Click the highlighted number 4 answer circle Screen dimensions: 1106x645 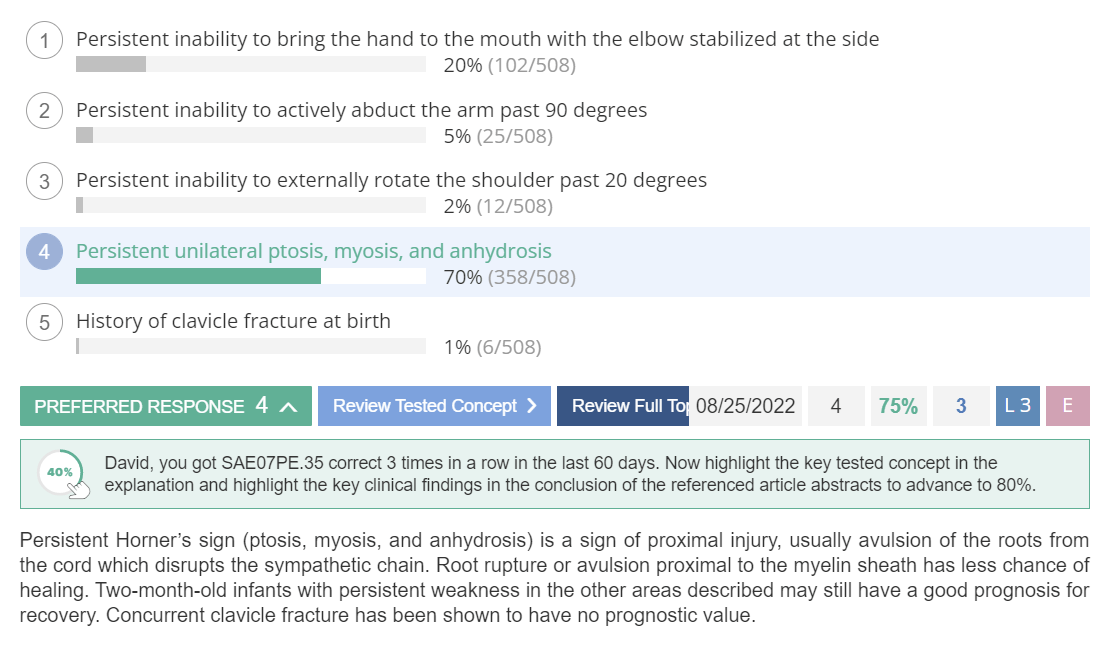44,252
